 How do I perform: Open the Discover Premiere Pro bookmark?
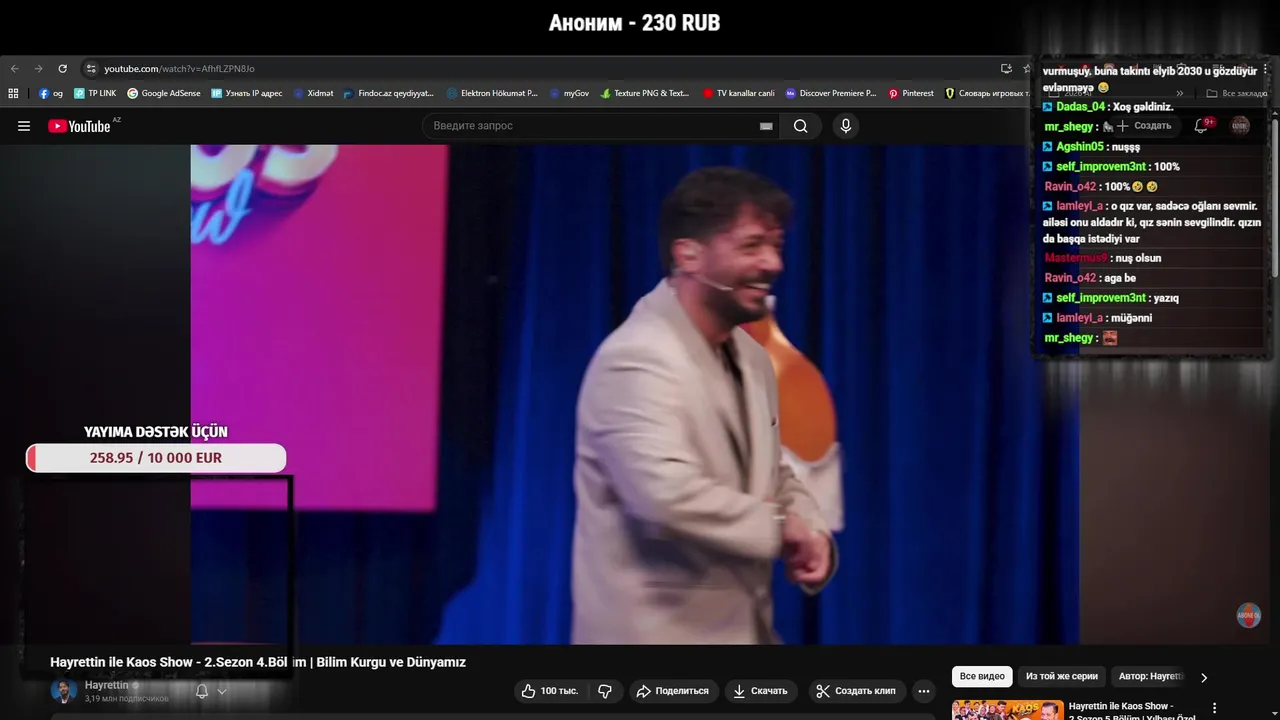point(831,93)
